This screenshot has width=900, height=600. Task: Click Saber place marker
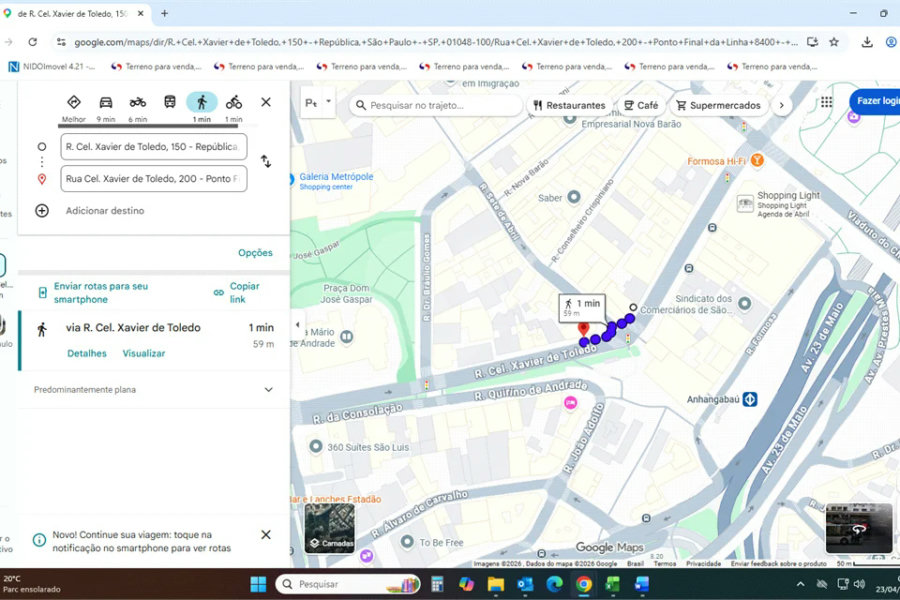point(574,198)
